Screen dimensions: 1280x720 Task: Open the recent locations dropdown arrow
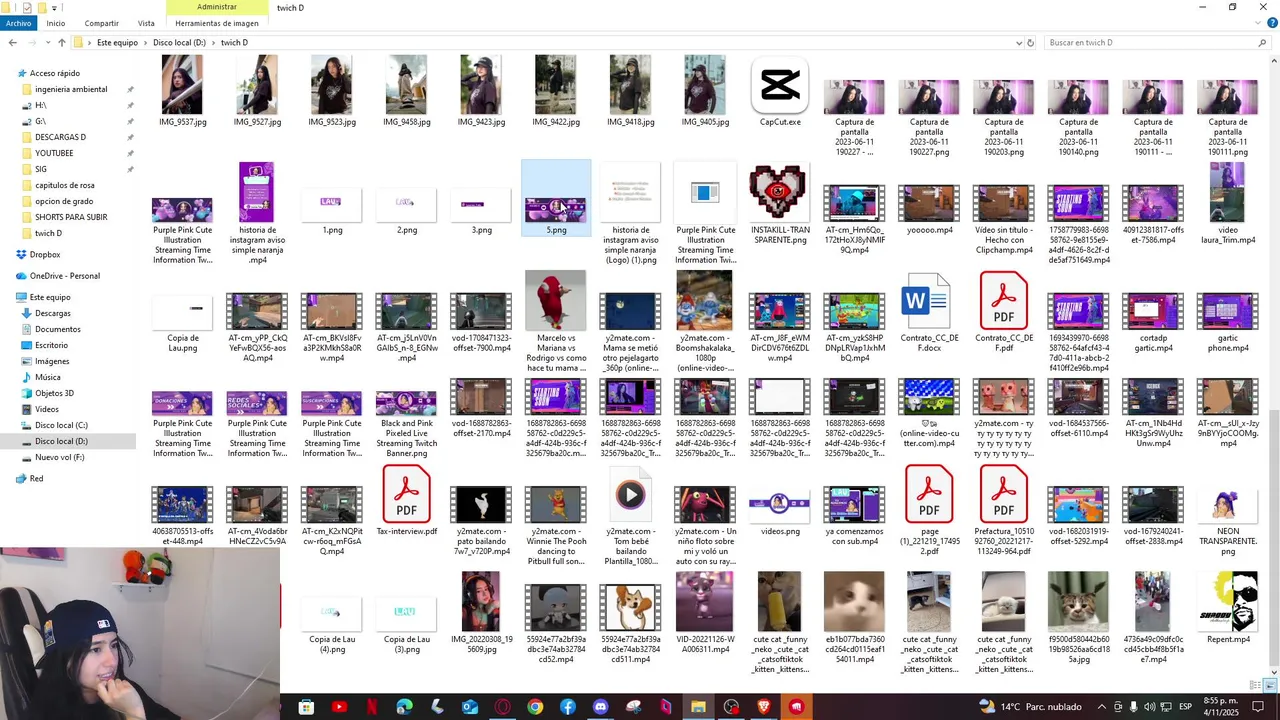pyautogui.click(x=46, y=43)
